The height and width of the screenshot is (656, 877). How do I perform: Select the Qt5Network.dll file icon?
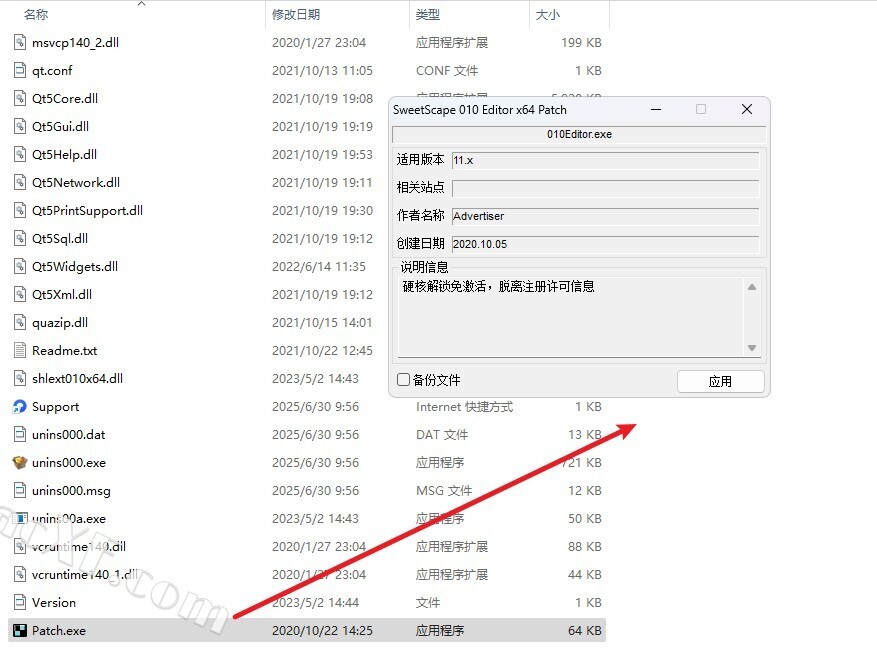(x=20, y=182)
